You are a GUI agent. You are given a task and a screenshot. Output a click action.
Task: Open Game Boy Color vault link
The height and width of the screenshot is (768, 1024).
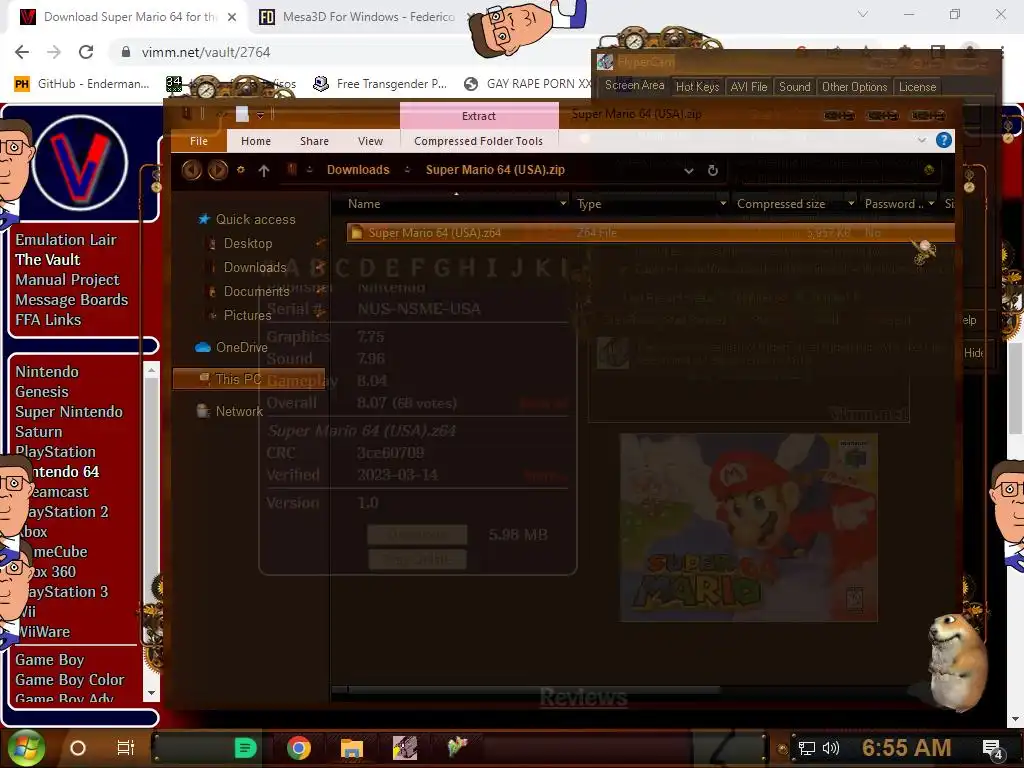pos(70,680)
